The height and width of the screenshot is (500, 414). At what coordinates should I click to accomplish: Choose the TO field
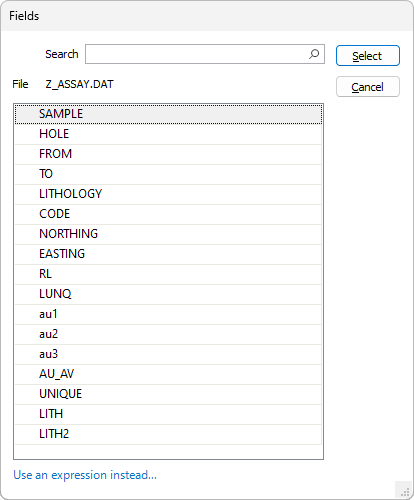[x=168, y=174]
